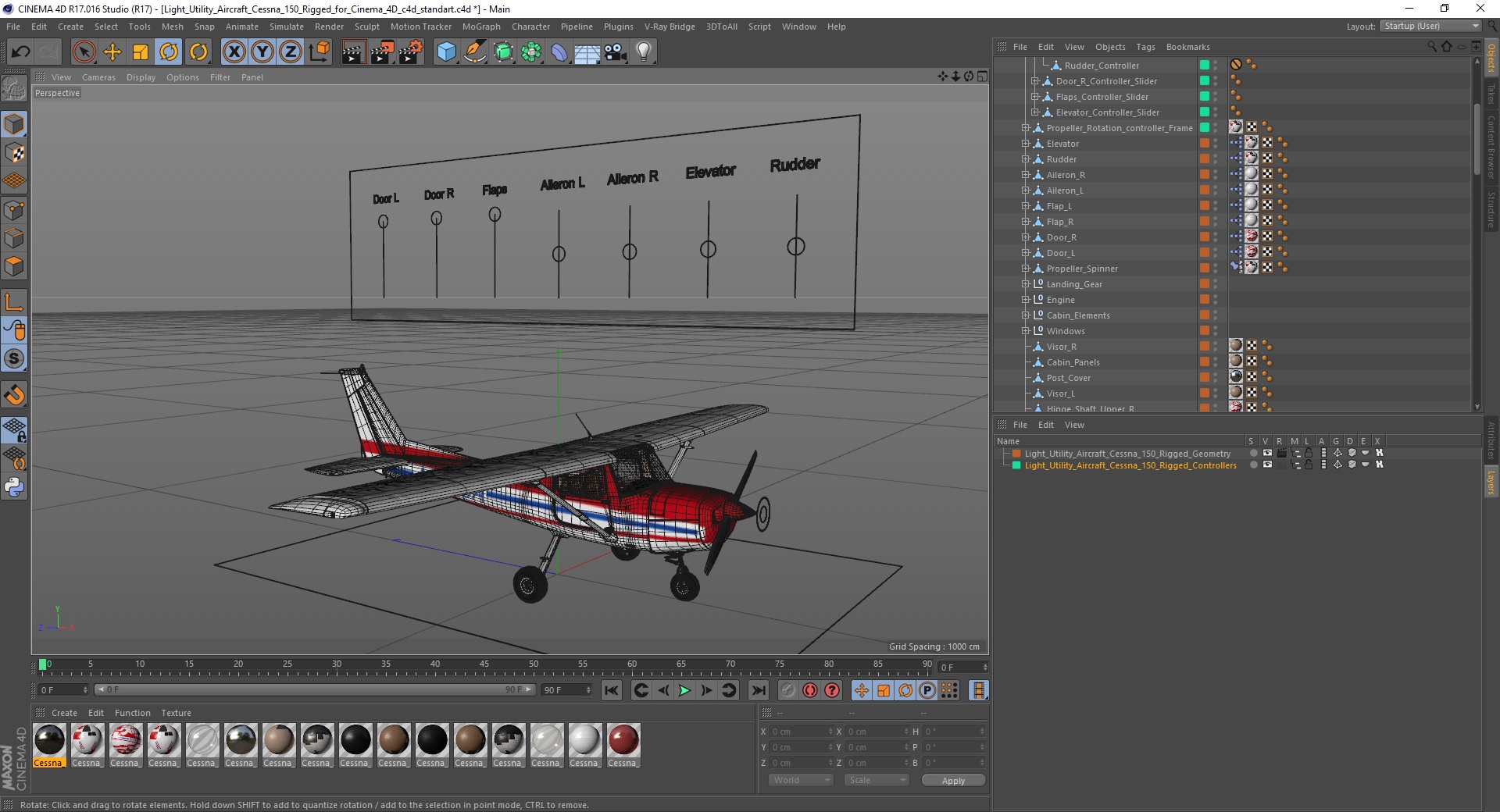Open the Scale coordinate dropdown
The height and width of the screenshot is (812, 1500).
coord(877,780)
